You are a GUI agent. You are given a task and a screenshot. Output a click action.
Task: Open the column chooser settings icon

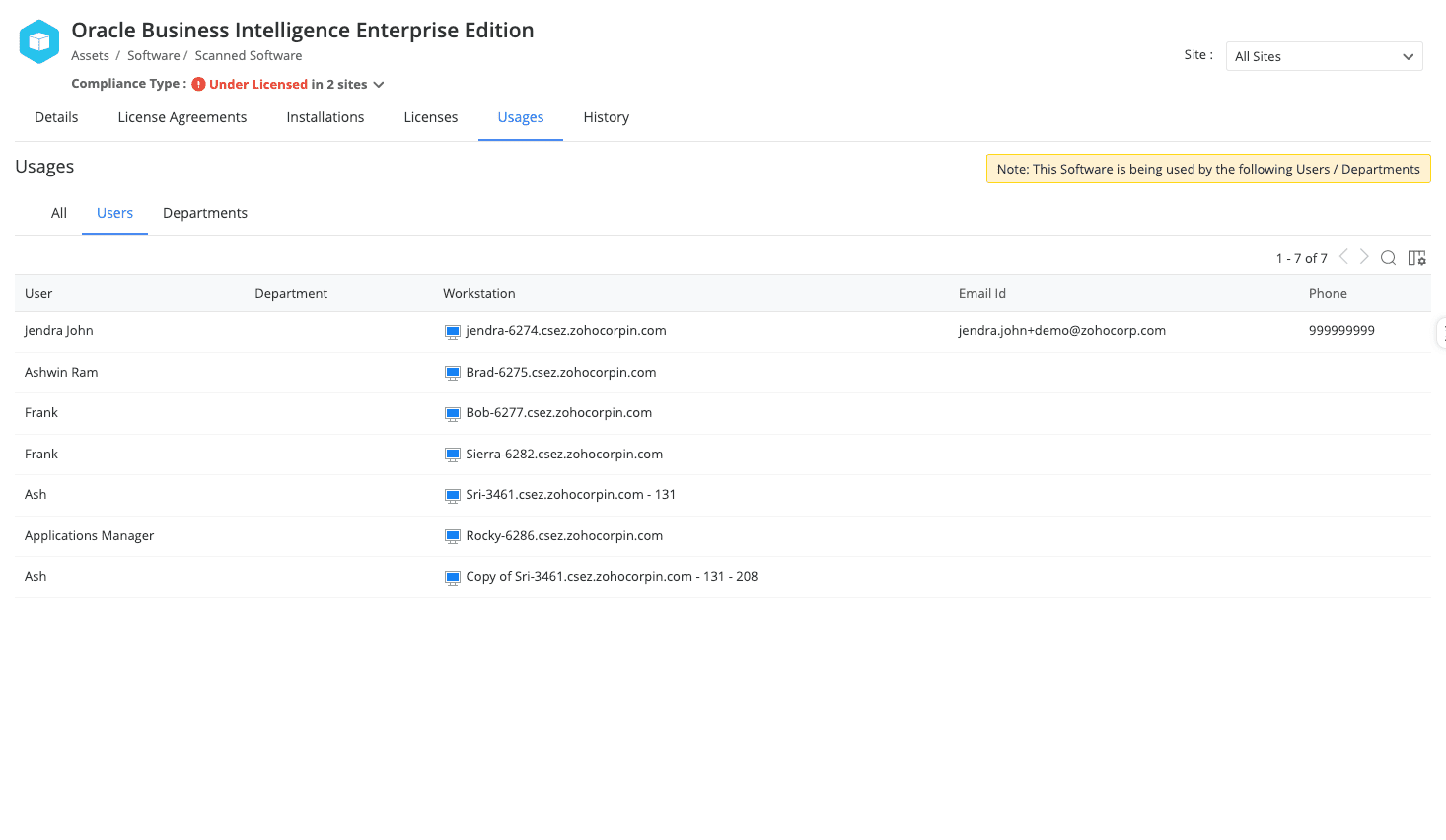(1417, 258)
